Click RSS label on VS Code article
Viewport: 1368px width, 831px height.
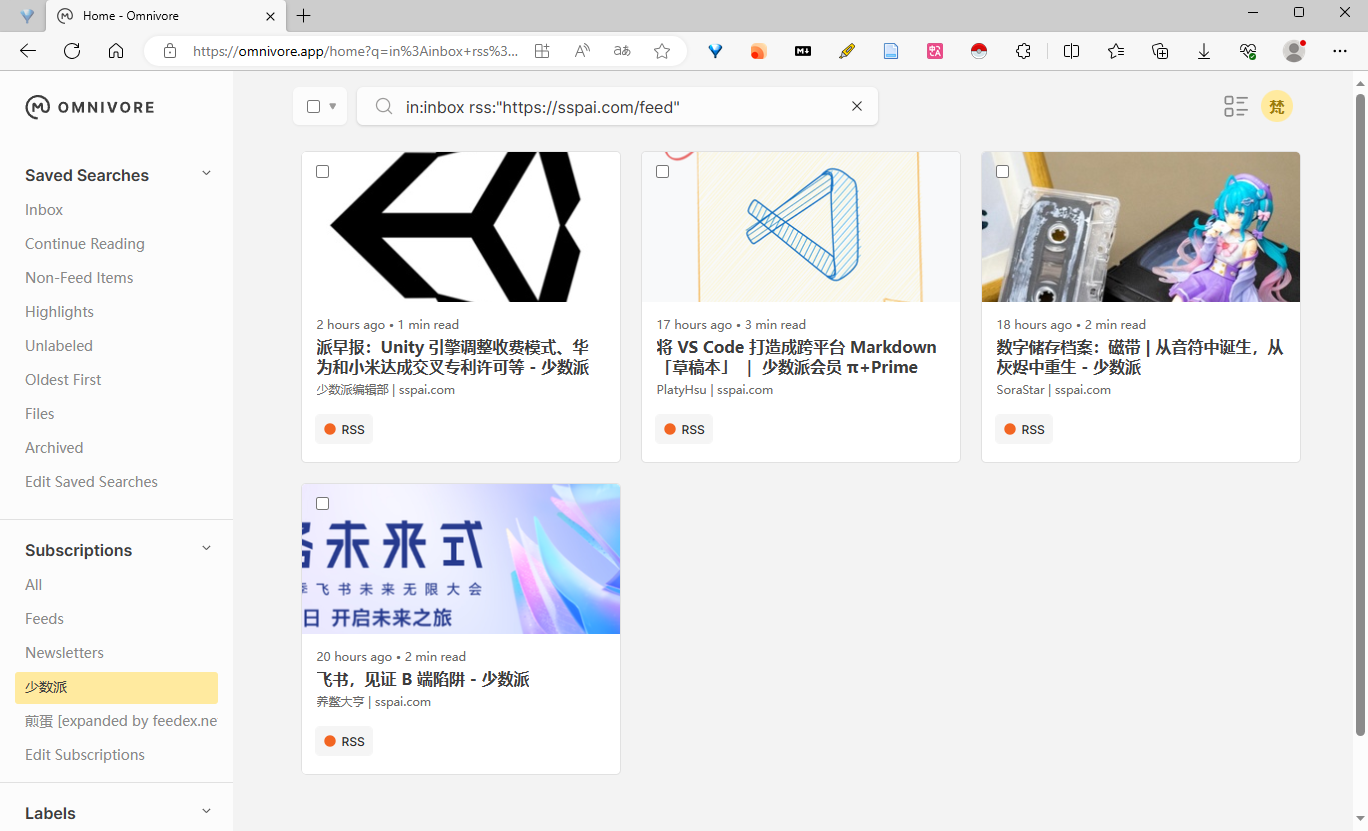(684, 429)
